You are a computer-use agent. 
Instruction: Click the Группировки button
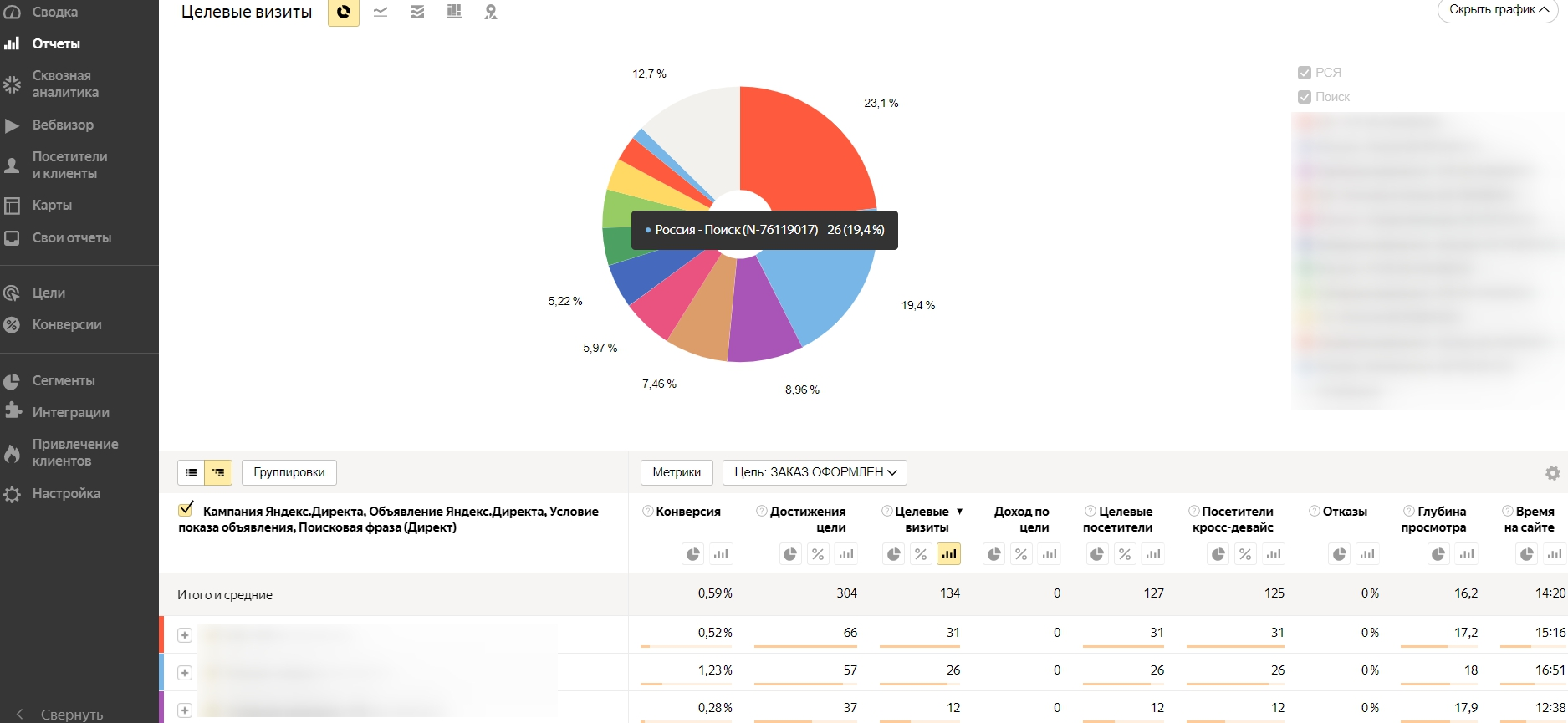pyautogui.click(x=289, y=472)
